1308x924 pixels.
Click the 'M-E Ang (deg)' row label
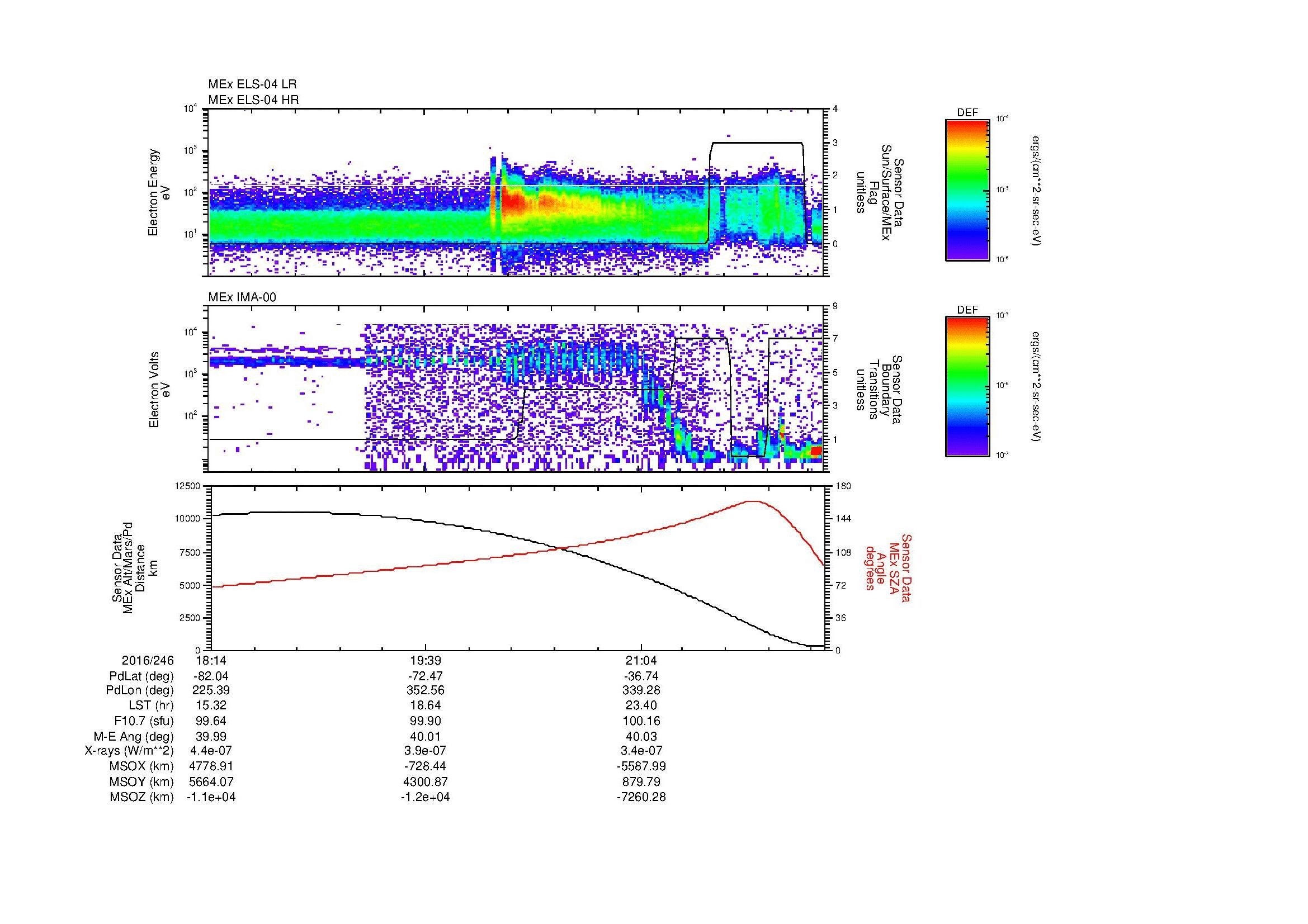(x=133, y=736)
